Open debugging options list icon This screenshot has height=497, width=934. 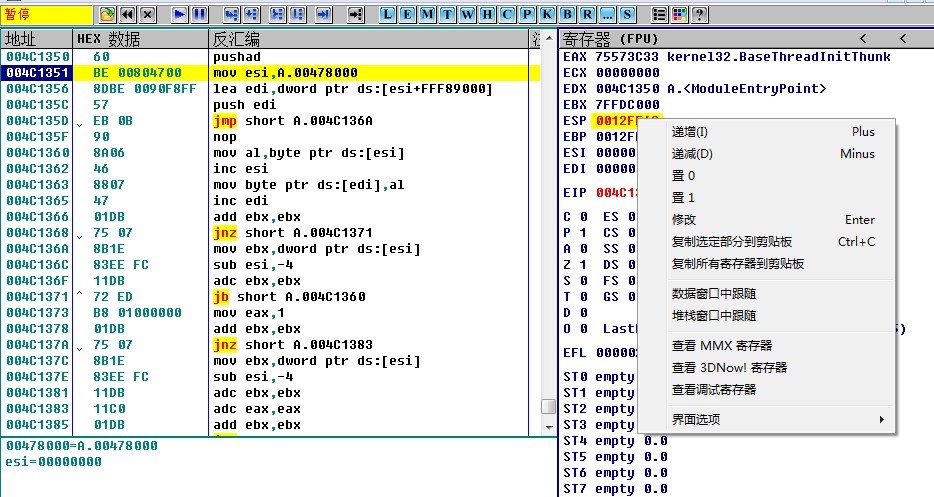659,14
